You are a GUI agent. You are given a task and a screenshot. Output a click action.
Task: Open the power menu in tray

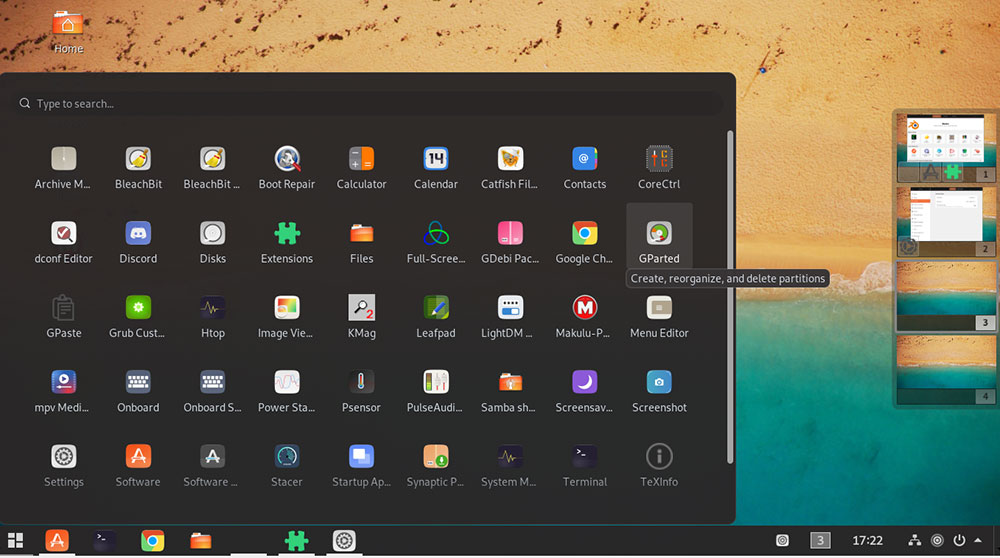tap(959, 541)
